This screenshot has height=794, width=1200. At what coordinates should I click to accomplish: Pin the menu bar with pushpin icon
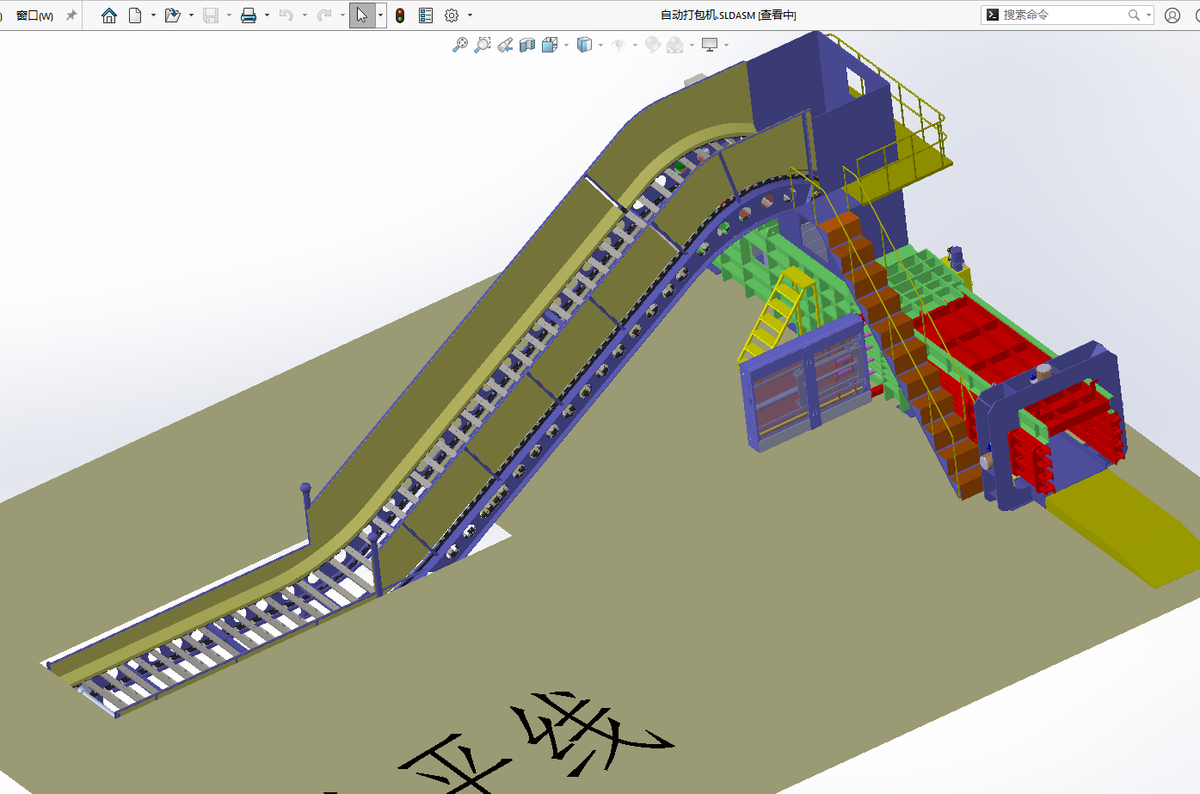[71, 15]
